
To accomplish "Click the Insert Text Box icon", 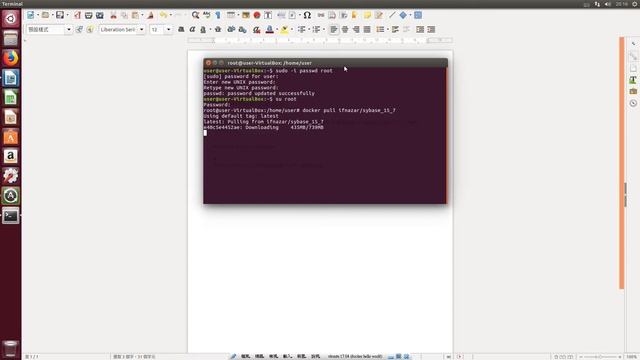I will [268, 15].
